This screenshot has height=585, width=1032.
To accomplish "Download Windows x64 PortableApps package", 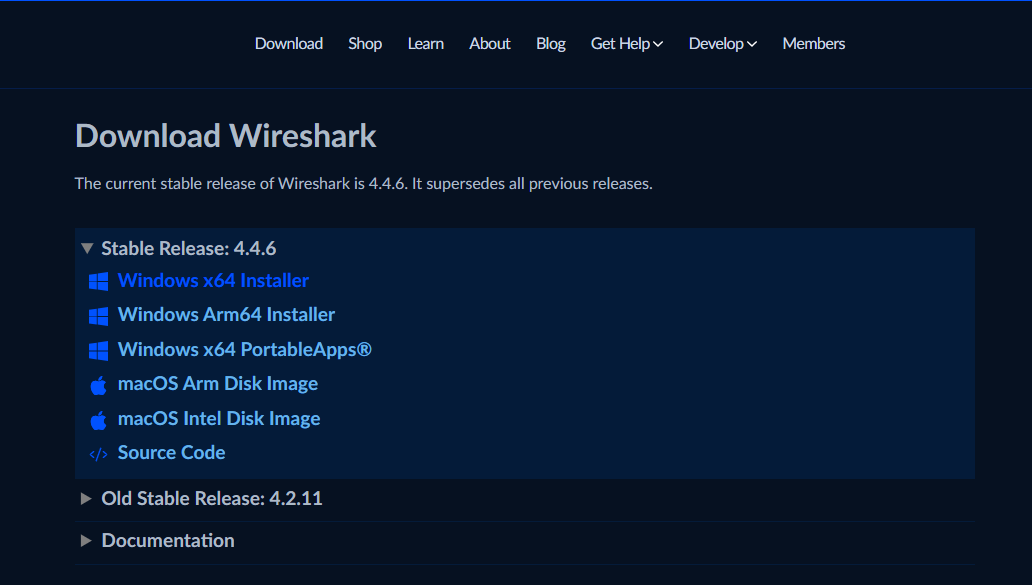I will [x=245, y=349].
